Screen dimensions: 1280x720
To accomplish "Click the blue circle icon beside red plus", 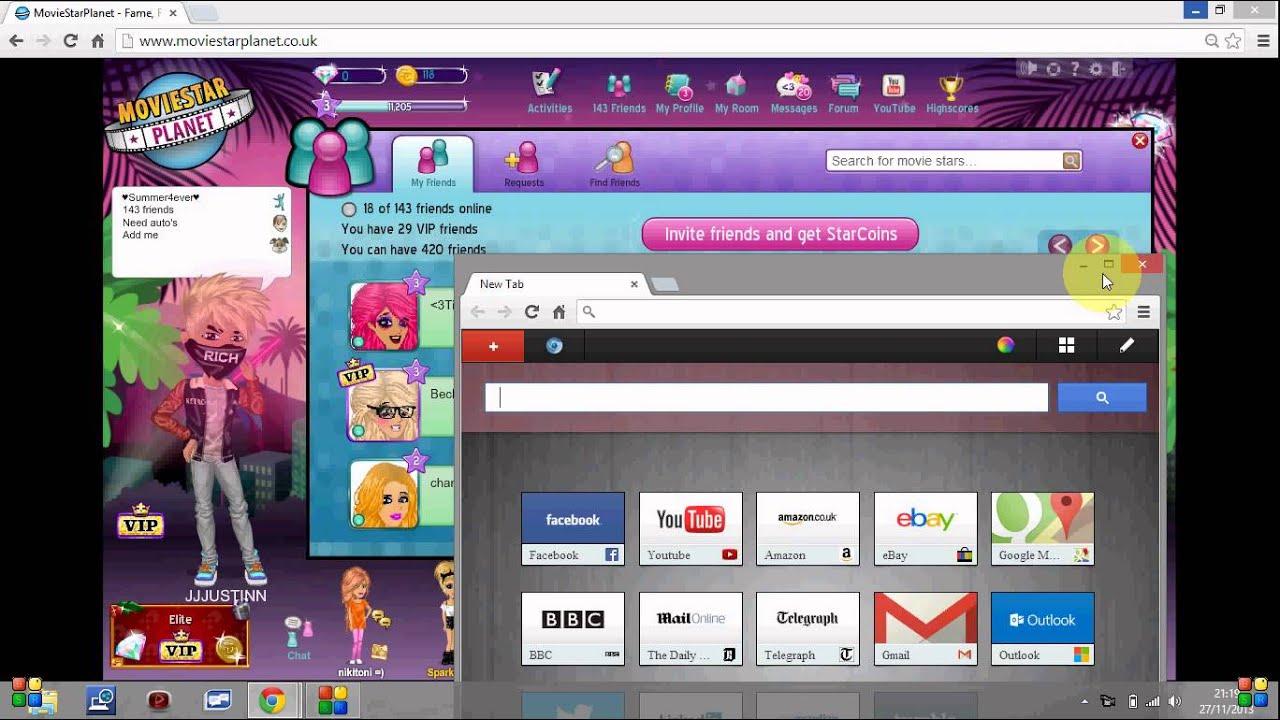I will tap(554, 345).
